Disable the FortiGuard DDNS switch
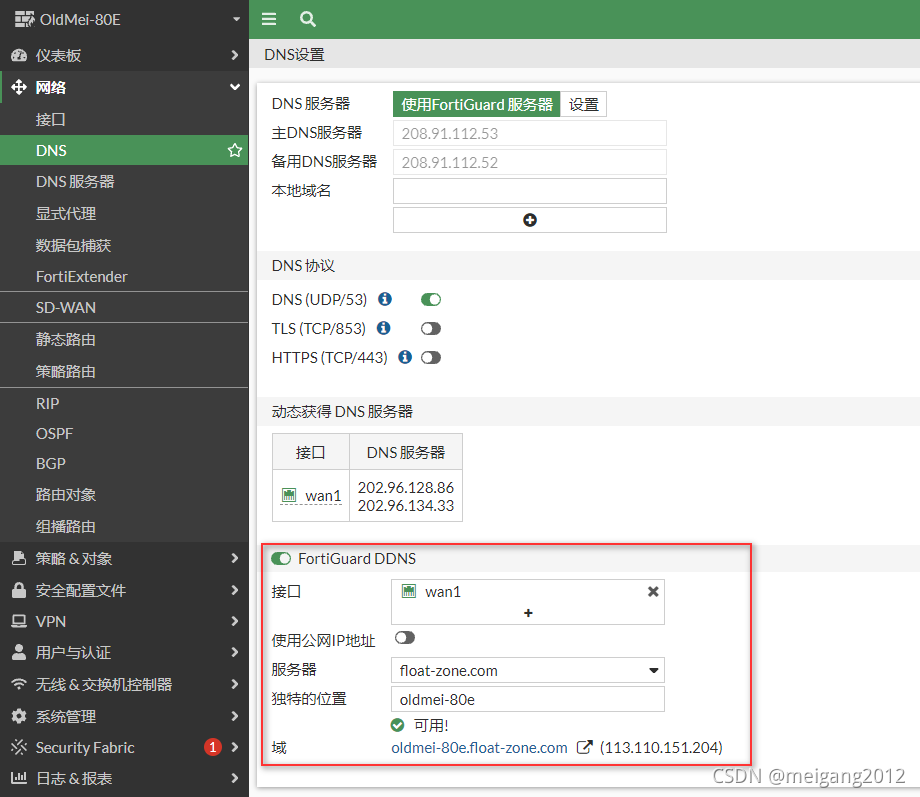920x797 pixels. coord(281,558)
